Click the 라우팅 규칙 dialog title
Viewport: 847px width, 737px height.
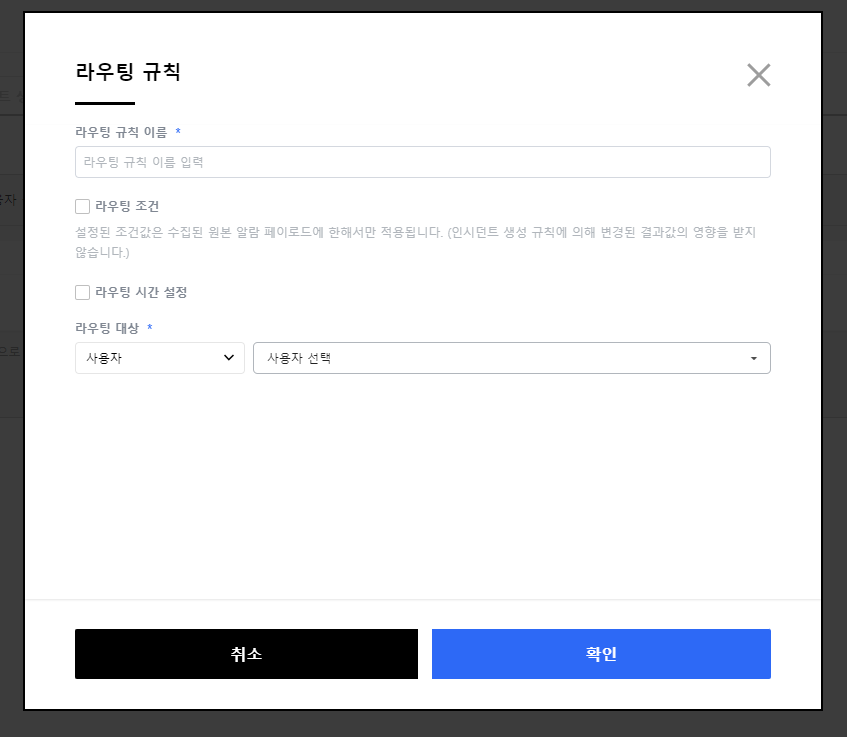point(127,72)
